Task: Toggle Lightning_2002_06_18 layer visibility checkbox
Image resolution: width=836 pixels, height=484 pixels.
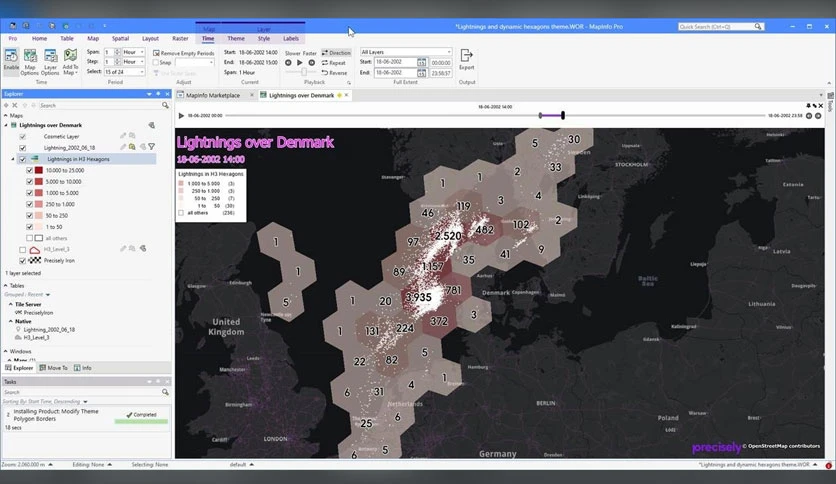Action: pyautogui.click(x=22, y=148)
